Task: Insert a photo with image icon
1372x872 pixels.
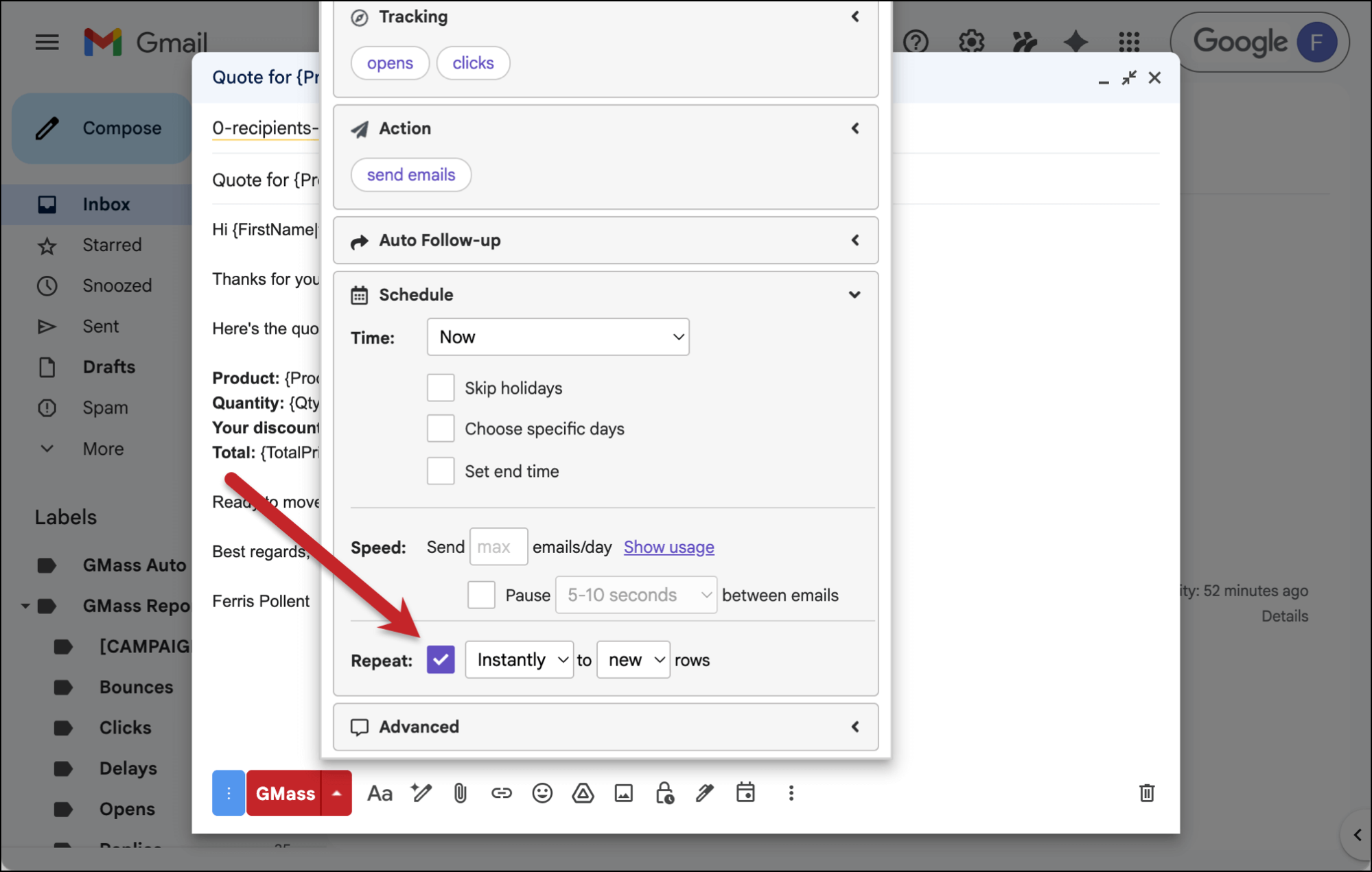Action: click(x=623, y=794)
